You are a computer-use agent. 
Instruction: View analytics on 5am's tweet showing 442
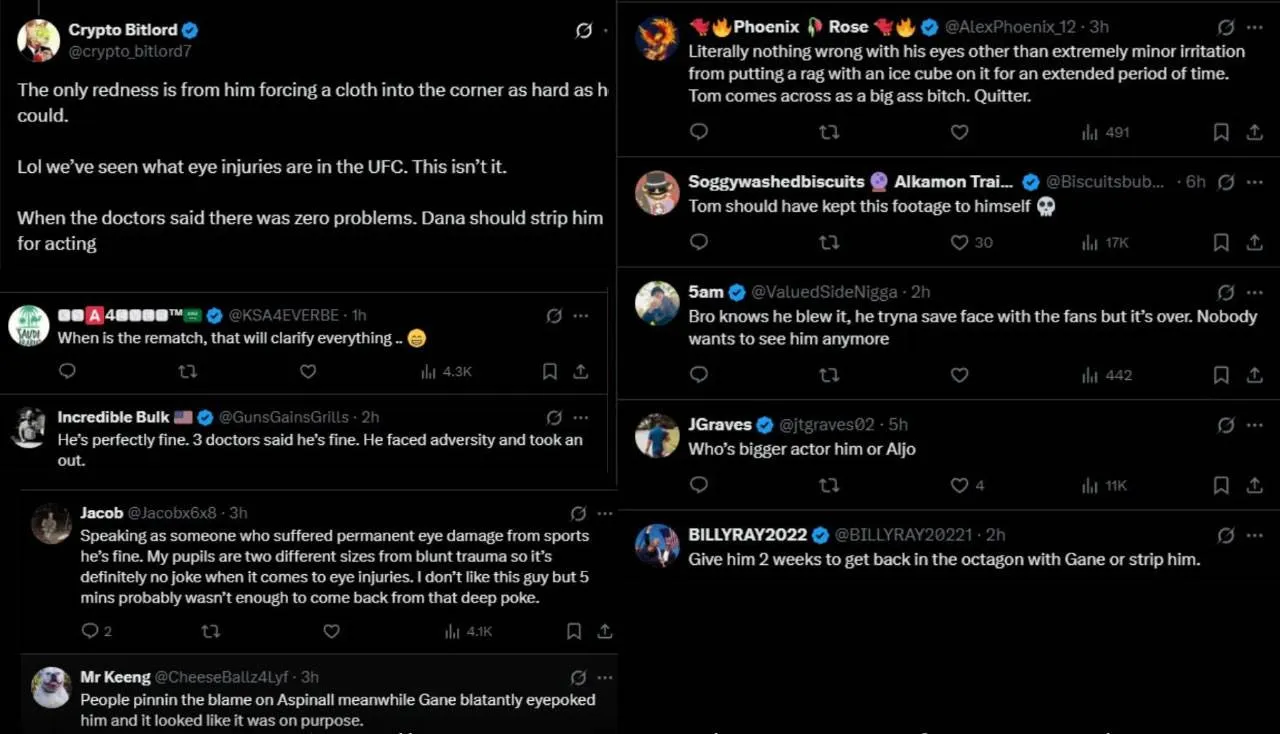coord(1107,375)
